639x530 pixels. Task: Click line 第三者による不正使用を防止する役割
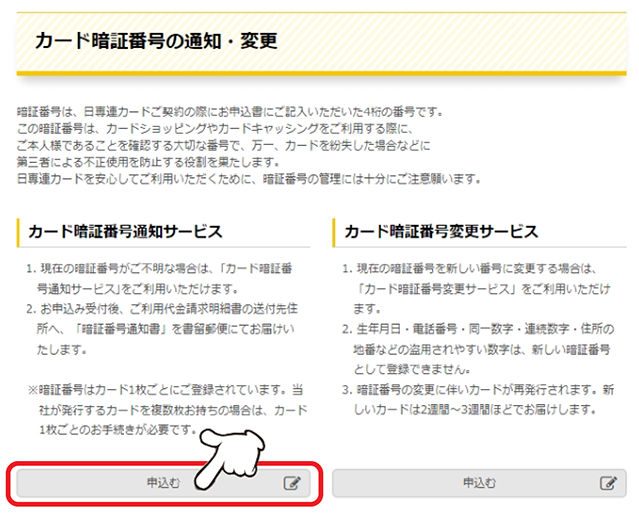tap(149, 162)
